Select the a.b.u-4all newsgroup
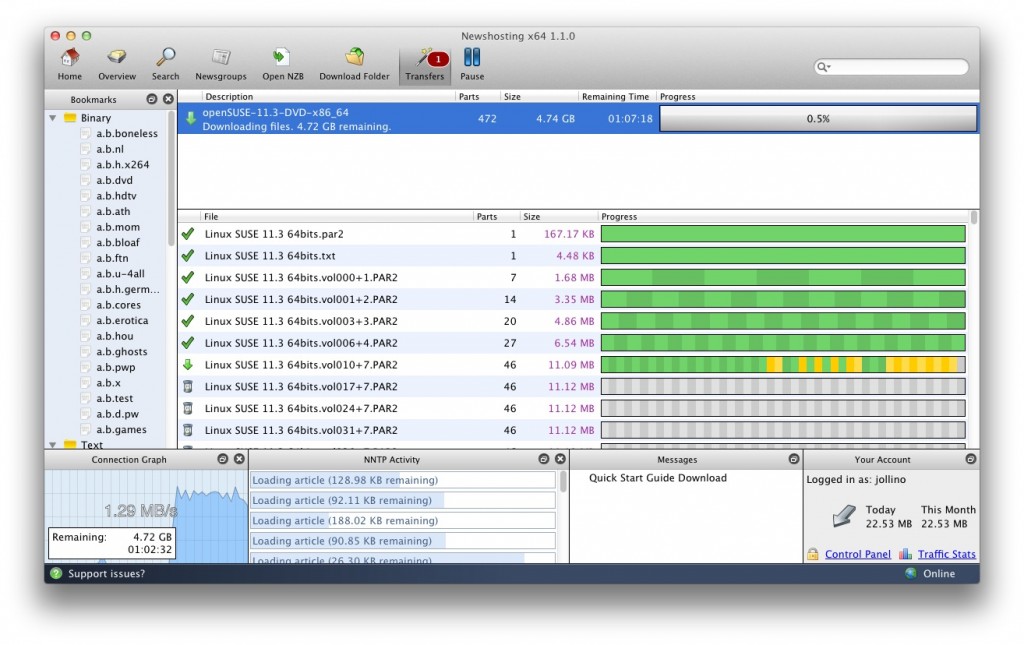 click(120, 274)
